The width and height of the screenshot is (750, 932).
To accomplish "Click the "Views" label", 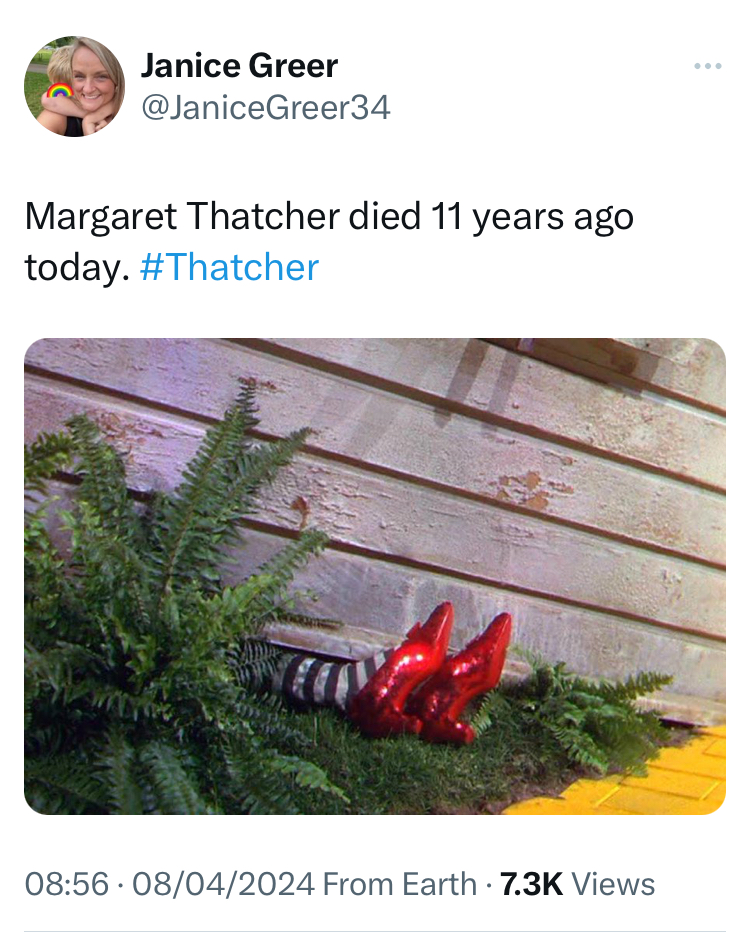I will coord(613,884).
